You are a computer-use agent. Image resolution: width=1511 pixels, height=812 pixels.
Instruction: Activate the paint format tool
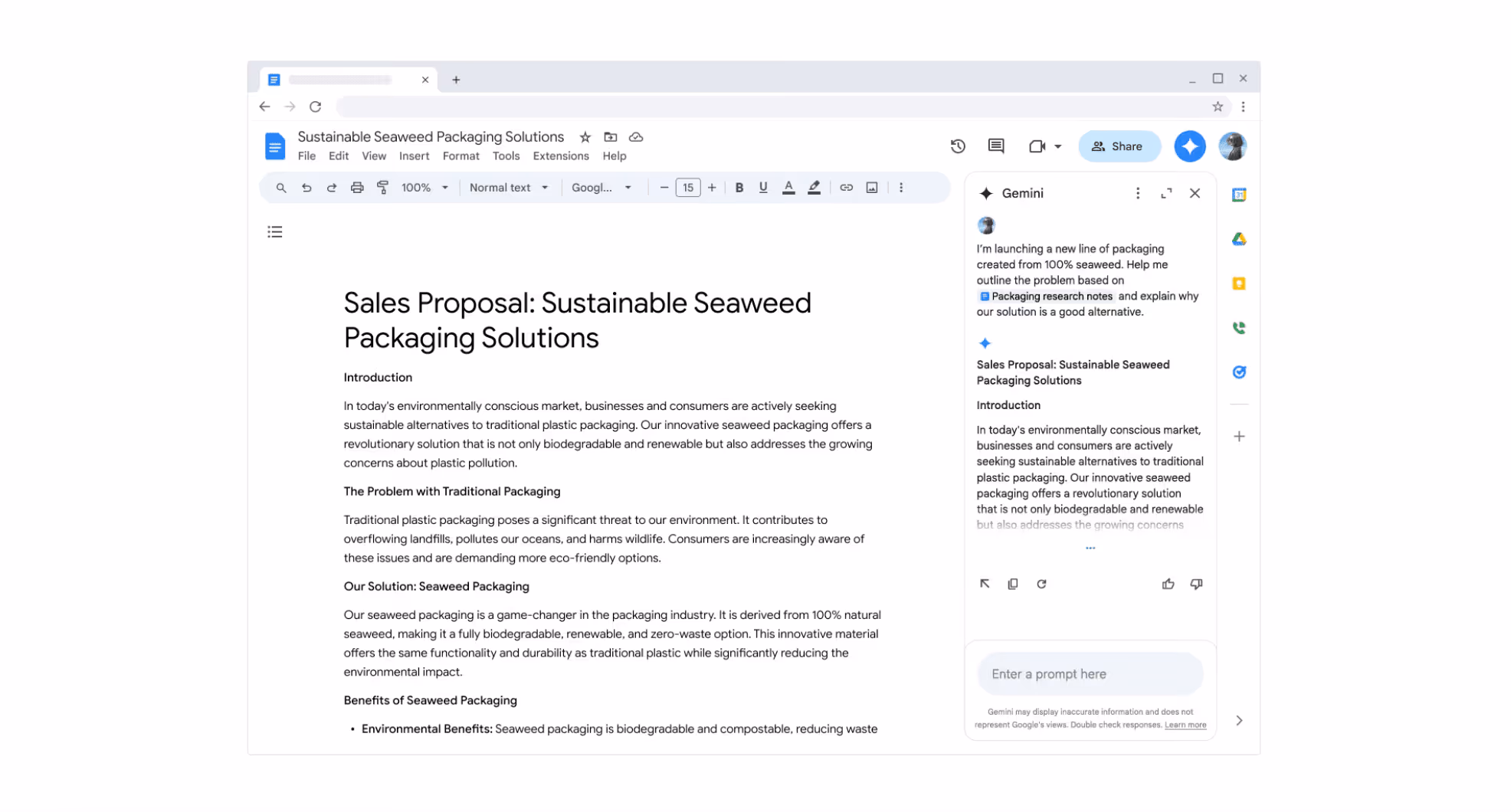click(x=382, y=188)
